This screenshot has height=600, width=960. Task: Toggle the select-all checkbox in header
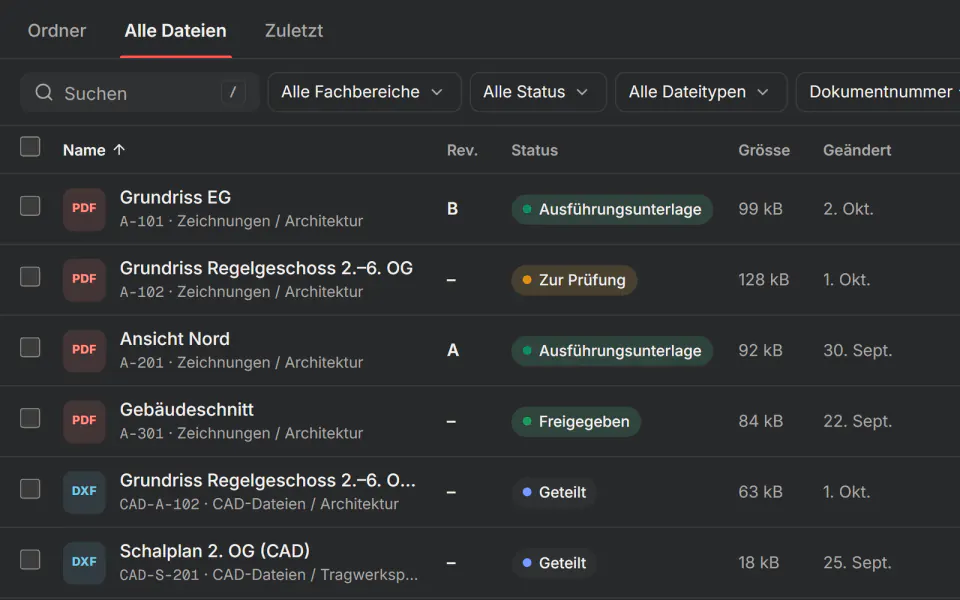tap(30, 147)
